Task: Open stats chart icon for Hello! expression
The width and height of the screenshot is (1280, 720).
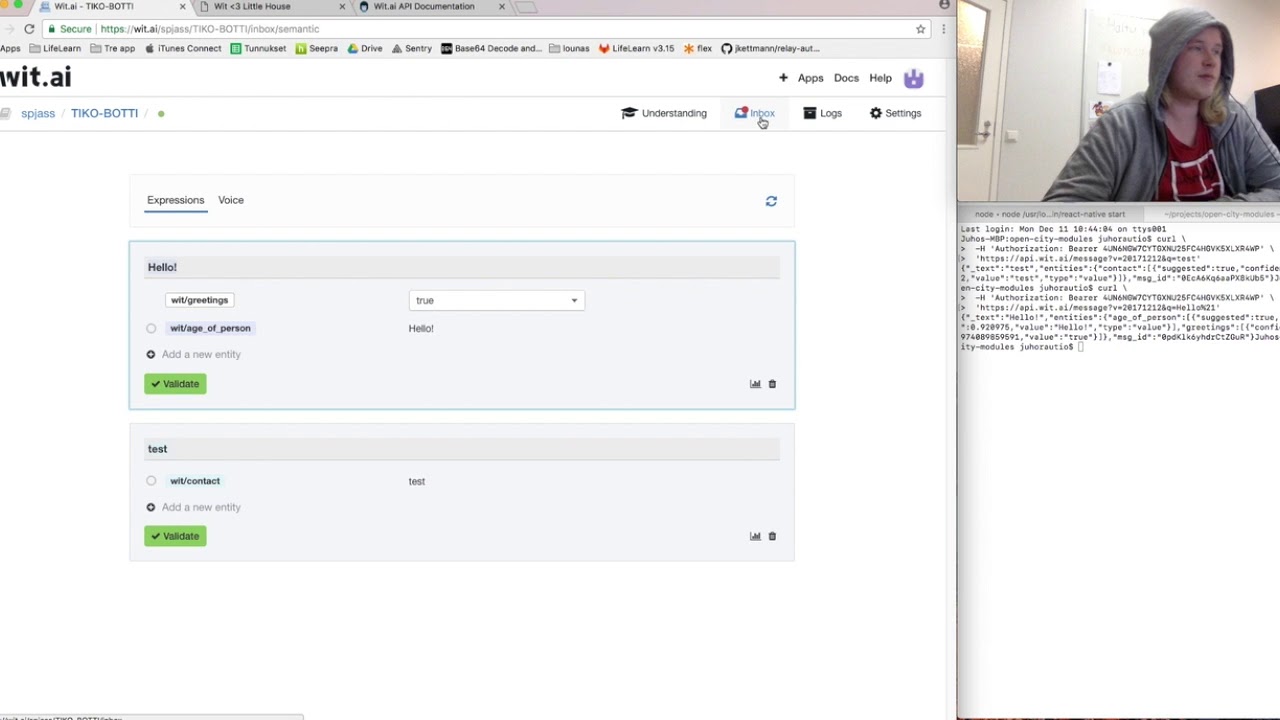Action: pos(755,384)
